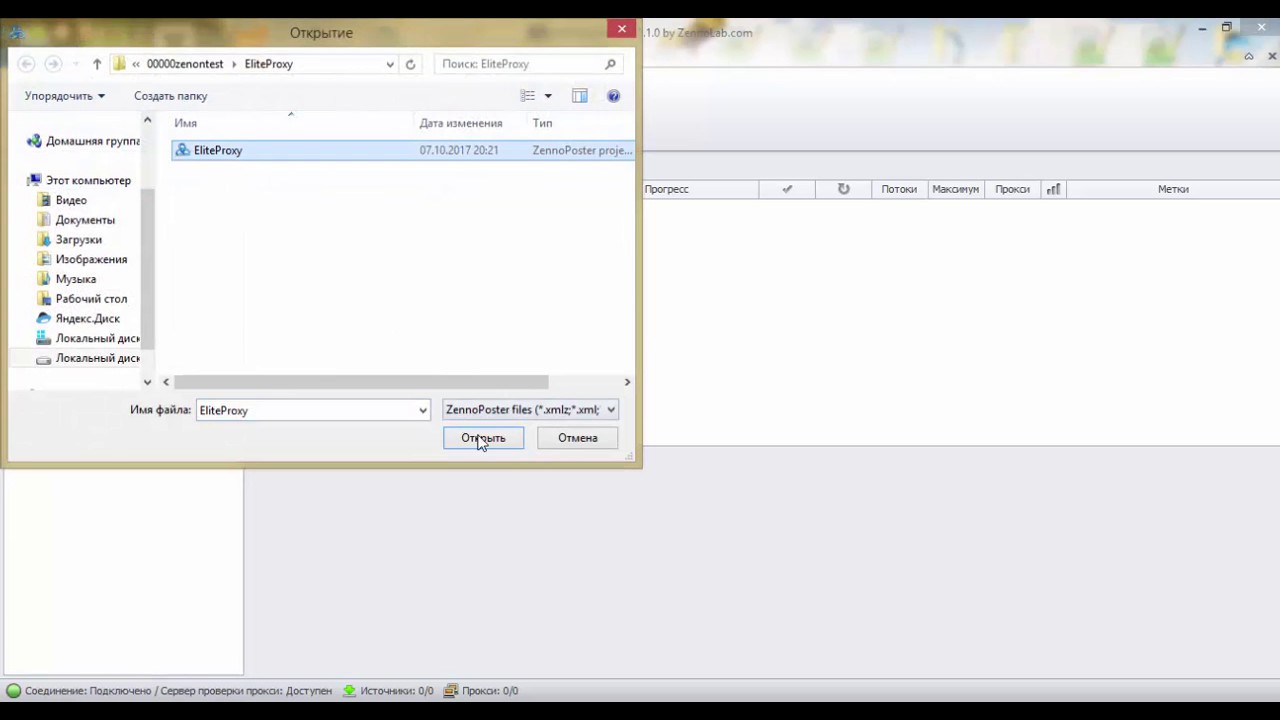Click horizontal scrollbar right arrow
This screenshot has width=1280, height=720.
pyautogui.click(x=627, y=382)
